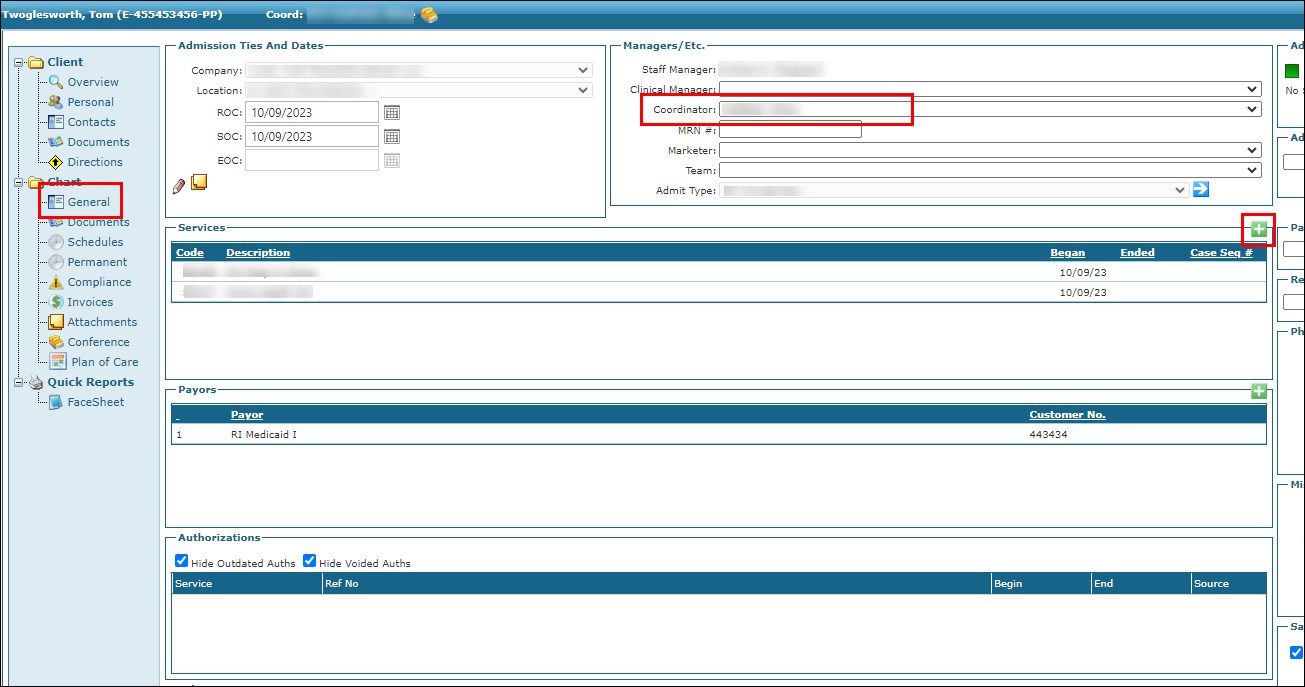
Task: Toggle the Hide Outdated Auths checkbox
Action: click(x=182, y=561)
